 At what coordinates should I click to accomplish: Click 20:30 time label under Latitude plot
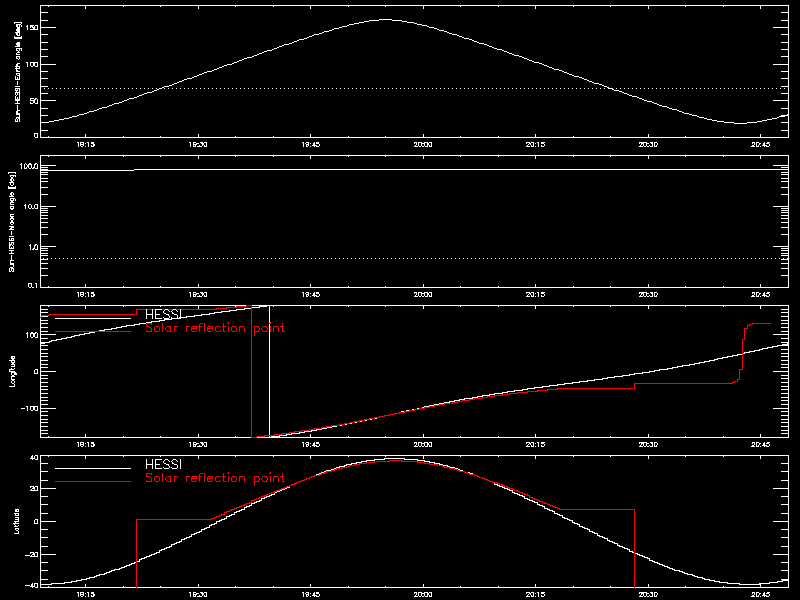(648, 594)
